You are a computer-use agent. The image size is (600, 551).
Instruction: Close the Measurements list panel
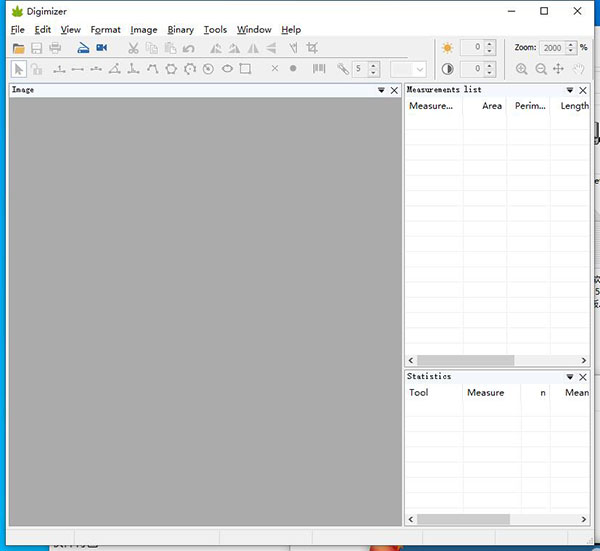click(583, 90)
